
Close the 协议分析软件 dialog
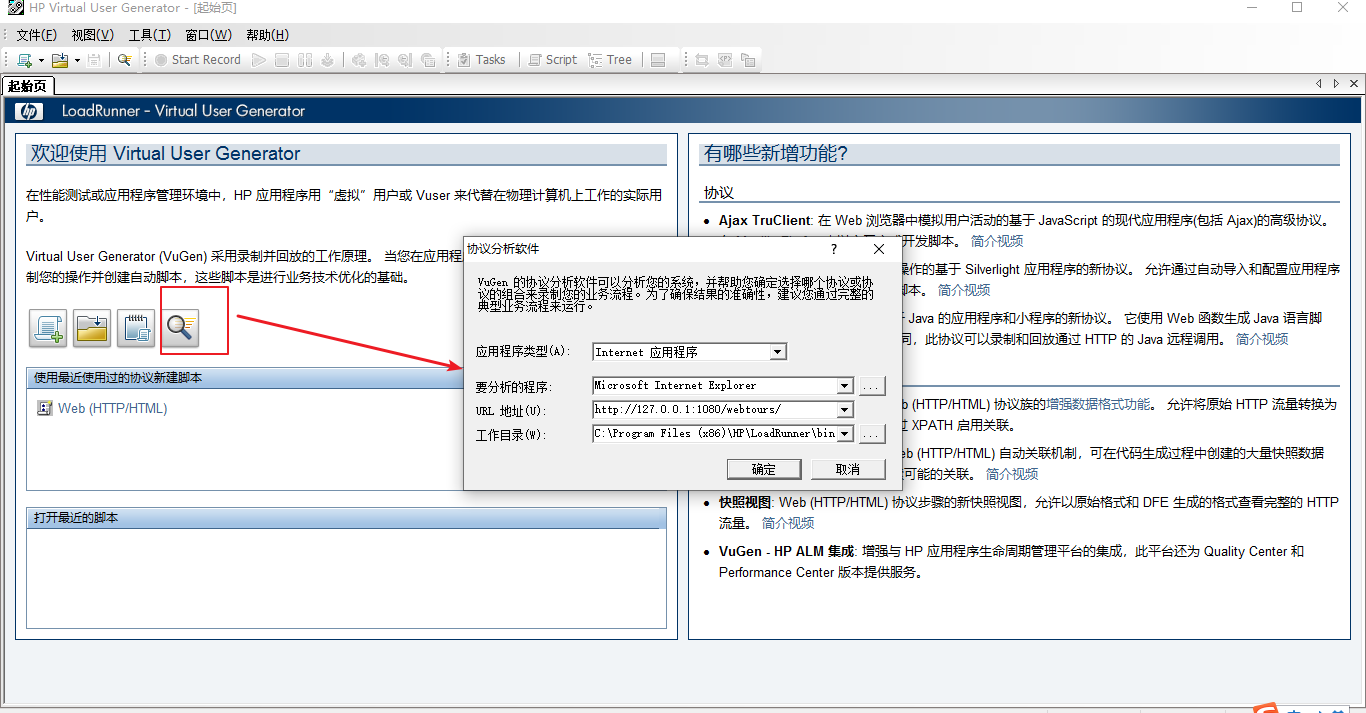879,249
